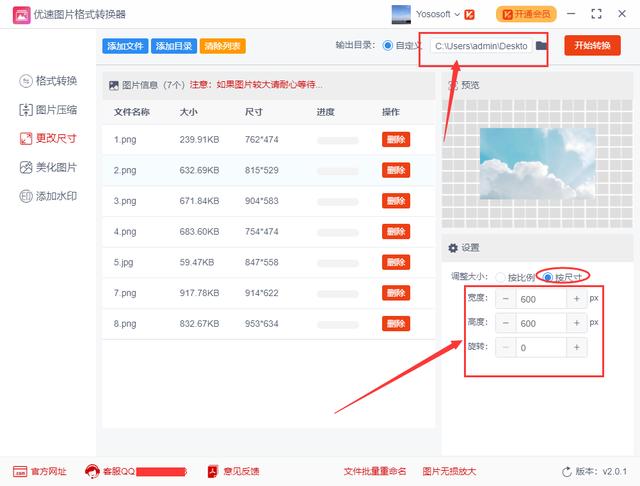Open the 美化图片 sidebar tool
The height and width of the screenshot is (486, 640).
pos(48,168)
